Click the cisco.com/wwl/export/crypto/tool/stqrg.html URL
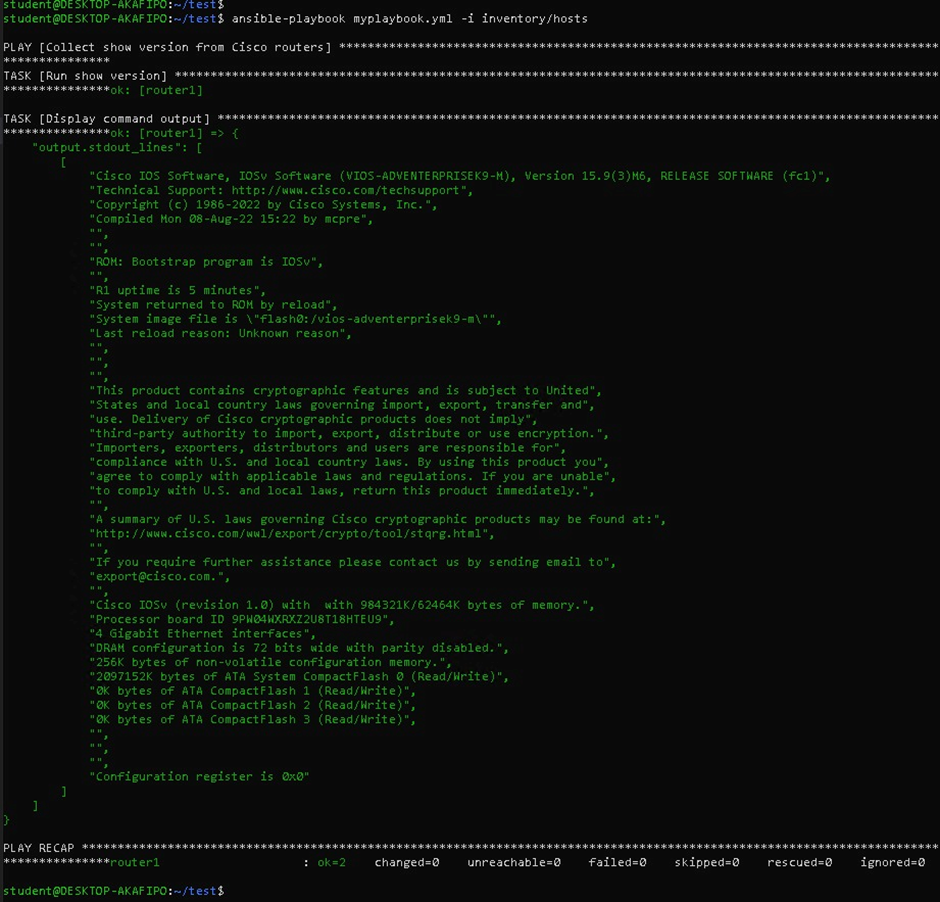 [x=292, y=534]
